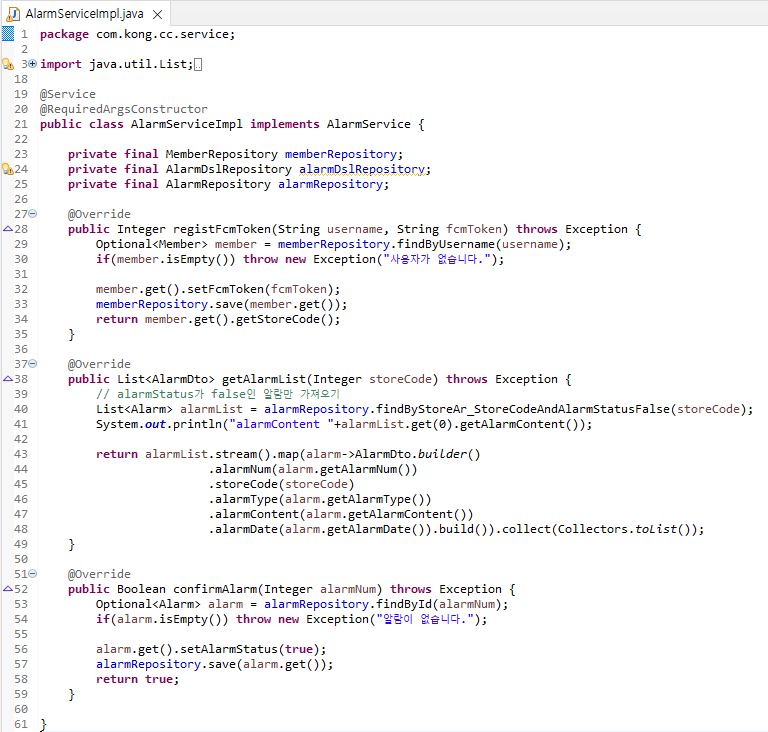Click the AlarmRepository type on line 25
Image resolution: width=768 pixels, height=732 pixels.
(218, 184)
